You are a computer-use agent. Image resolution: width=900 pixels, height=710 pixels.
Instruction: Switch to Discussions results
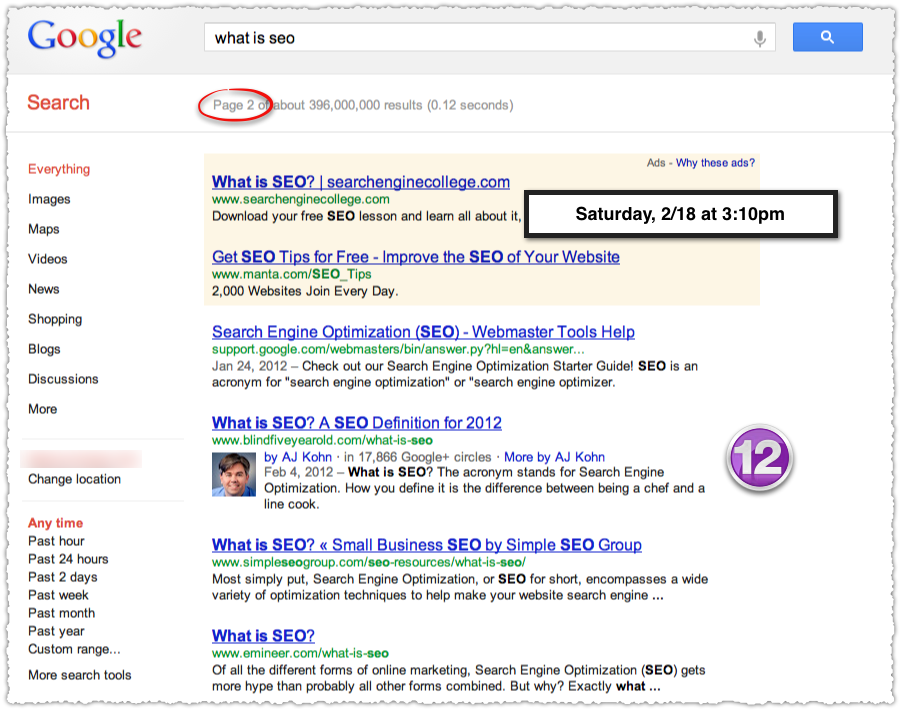click(63, 379)
